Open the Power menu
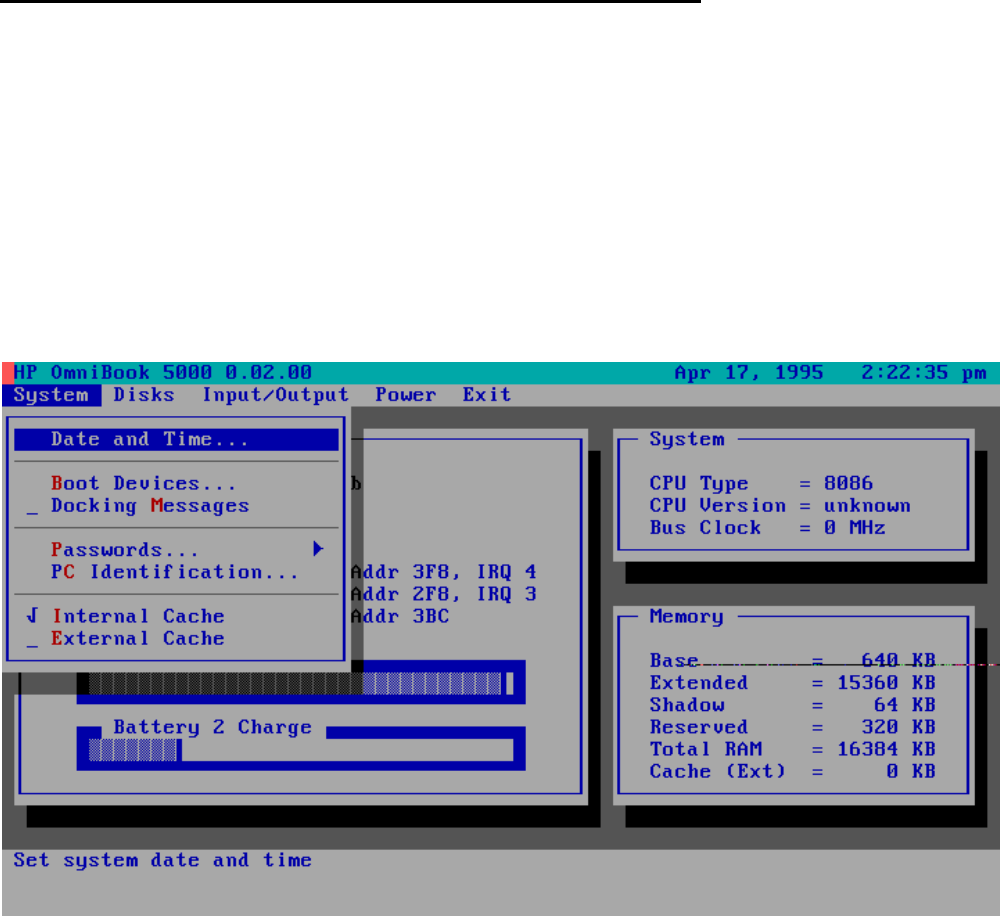This screenshot has width=1000, height=916. (x=406, y=395)
